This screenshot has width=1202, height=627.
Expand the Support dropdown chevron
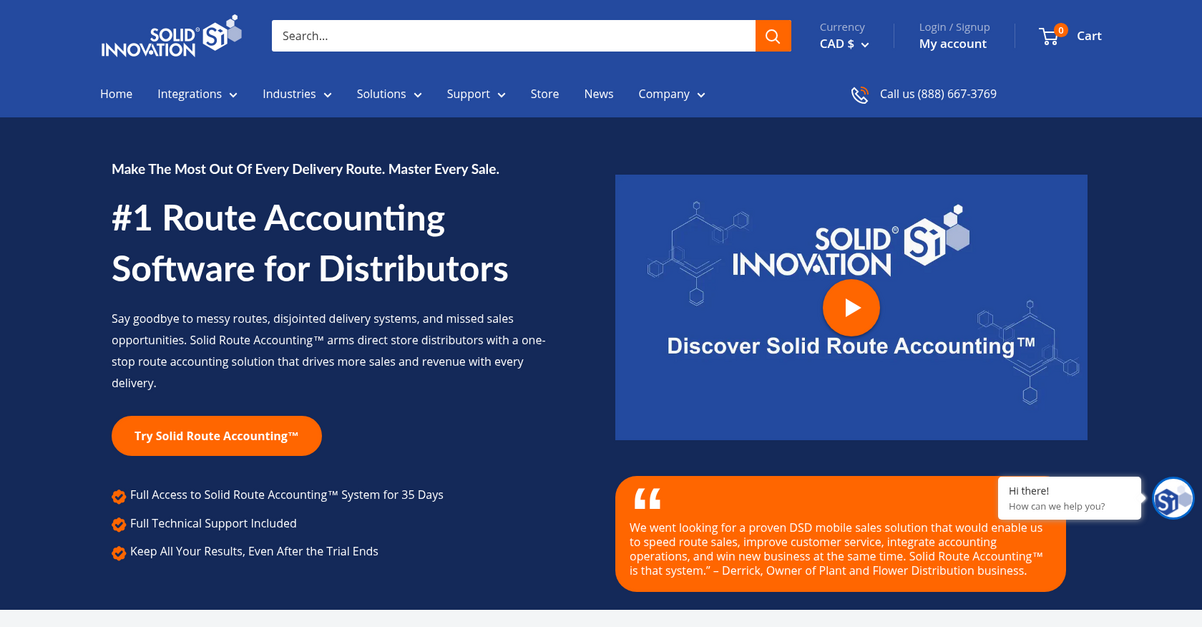tap(501, 95)
